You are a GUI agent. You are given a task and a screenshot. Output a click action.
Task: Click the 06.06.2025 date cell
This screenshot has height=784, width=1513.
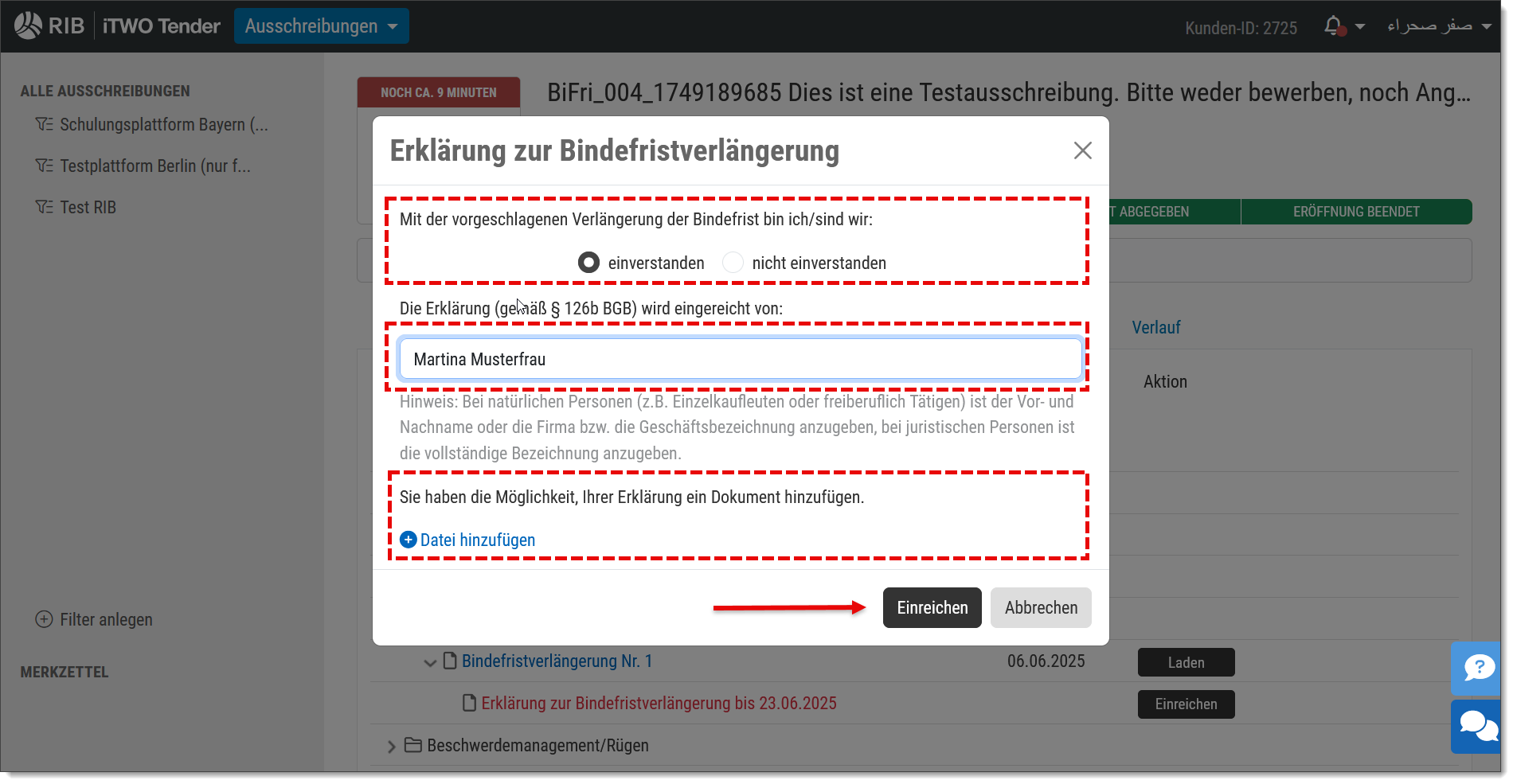pyautogui.click(x=1046, y=661)
